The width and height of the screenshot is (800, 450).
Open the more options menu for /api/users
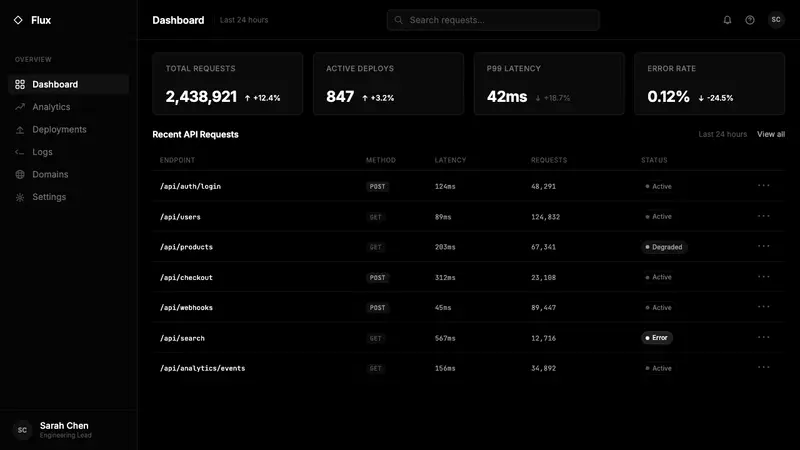click(x=763, y=216)
